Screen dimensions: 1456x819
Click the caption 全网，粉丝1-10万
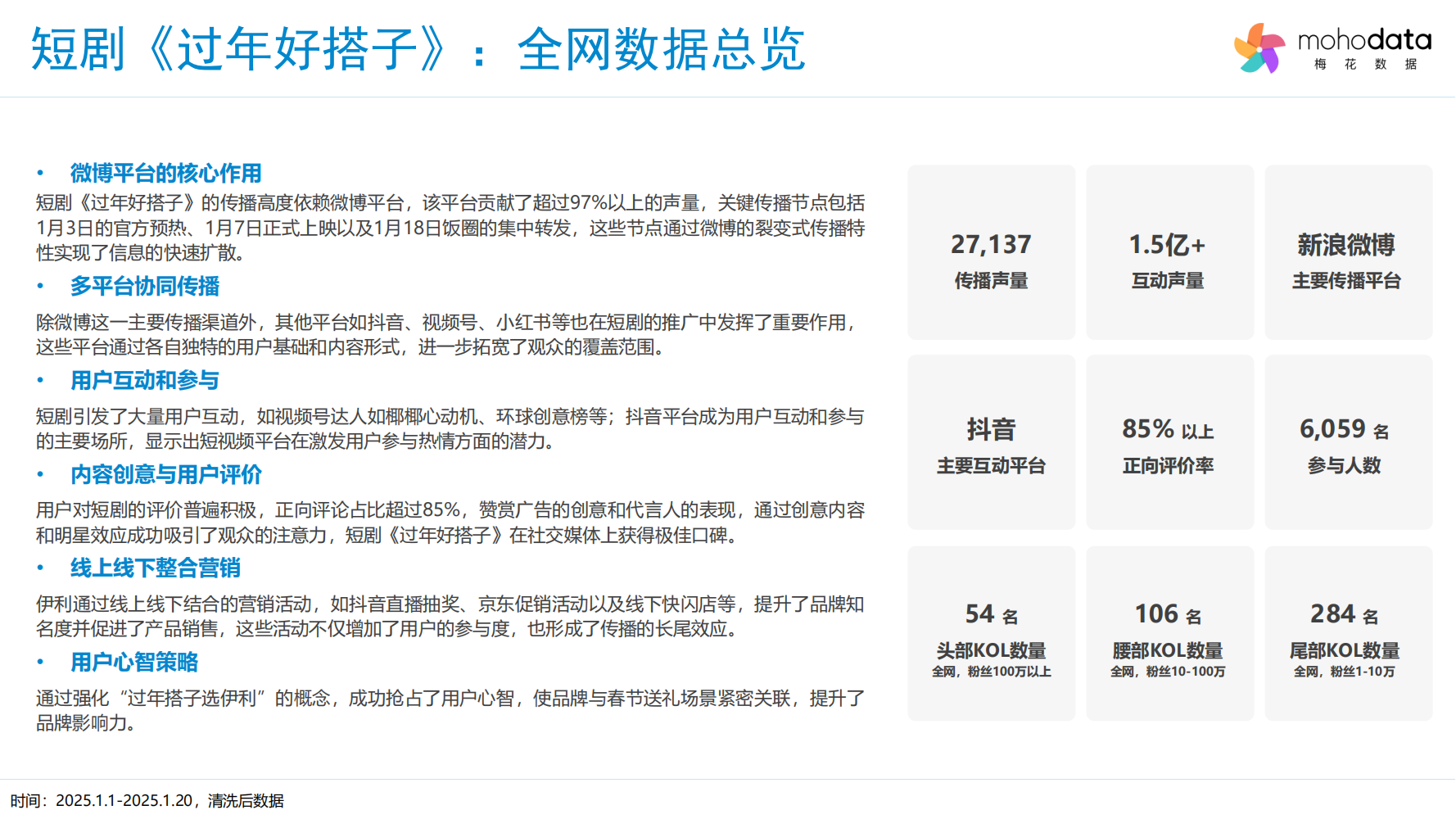pyautogui.click(x=1344, y=672)
